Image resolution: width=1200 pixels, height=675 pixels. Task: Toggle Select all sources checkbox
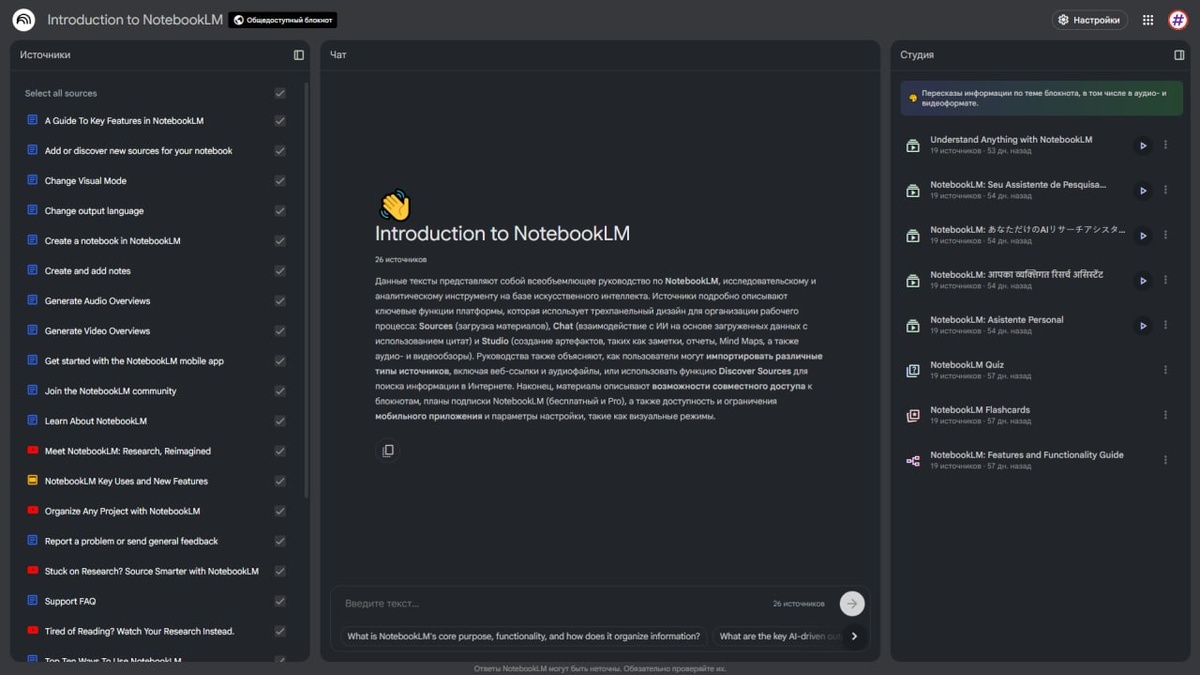(280, 93)
